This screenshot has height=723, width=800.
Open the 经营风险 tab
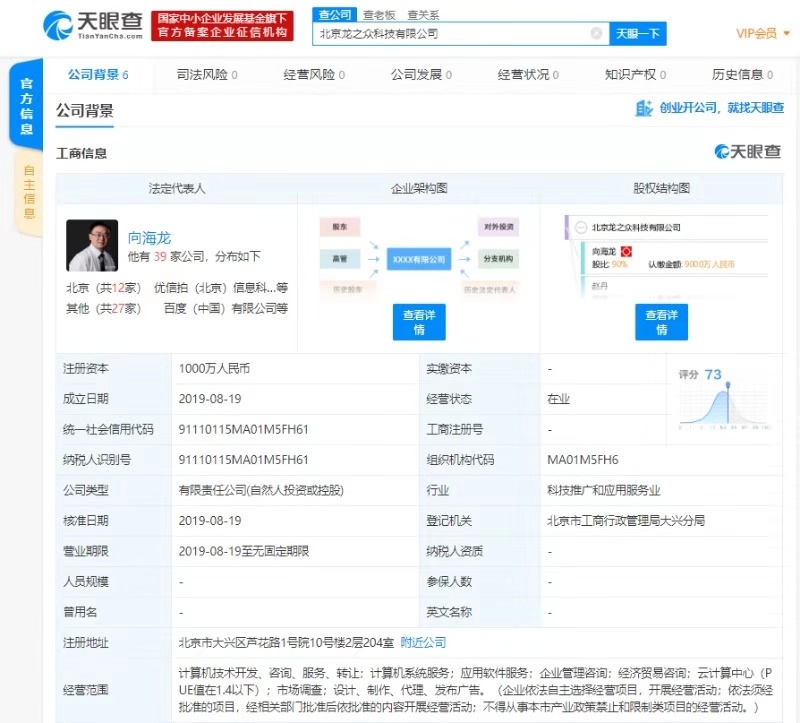314,75
